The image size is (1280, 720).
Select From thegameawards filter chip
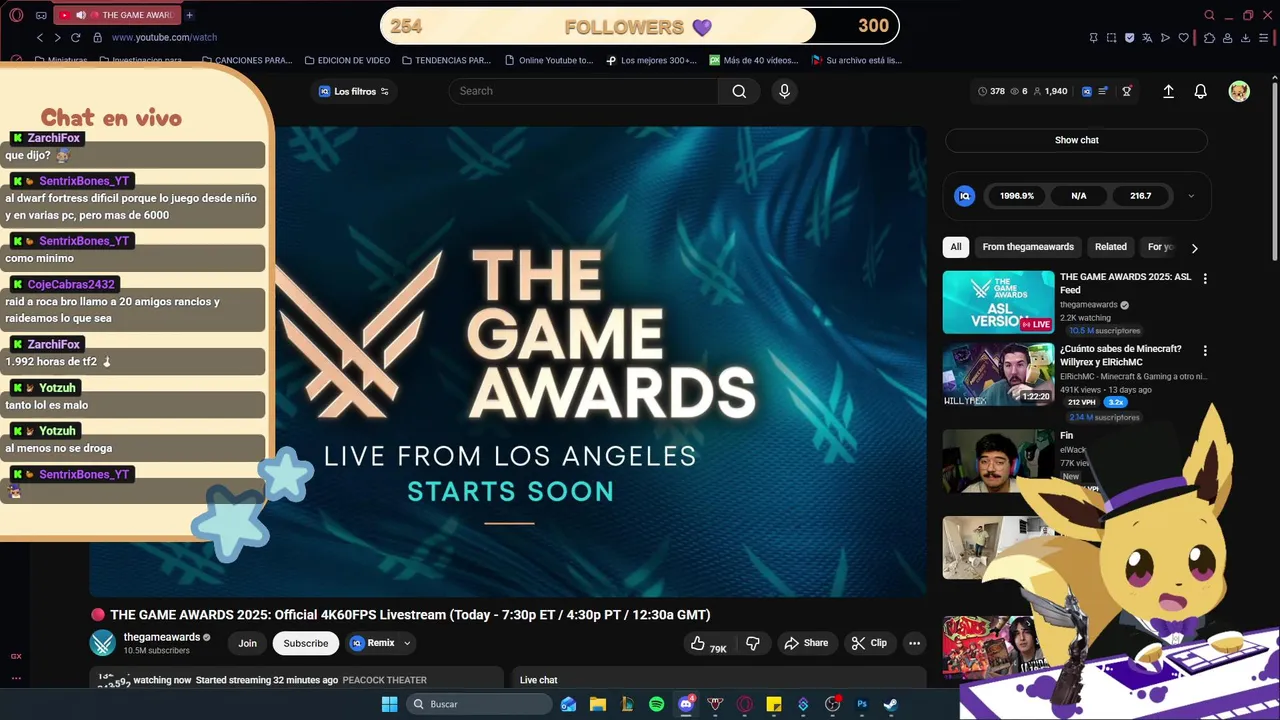click(x=1028, y=247)
